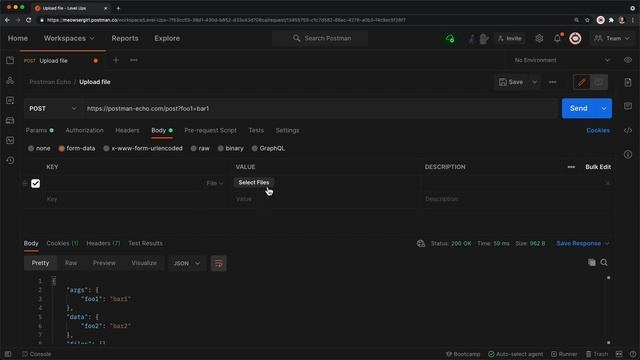Open the comments icon in right sidebar

point(628,106)
